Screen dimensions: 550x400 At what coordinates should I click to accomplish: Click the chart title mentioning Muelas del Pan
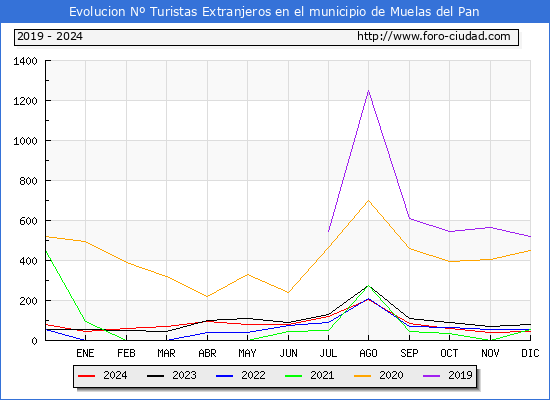pyautogui.click(x=274, y=12)
